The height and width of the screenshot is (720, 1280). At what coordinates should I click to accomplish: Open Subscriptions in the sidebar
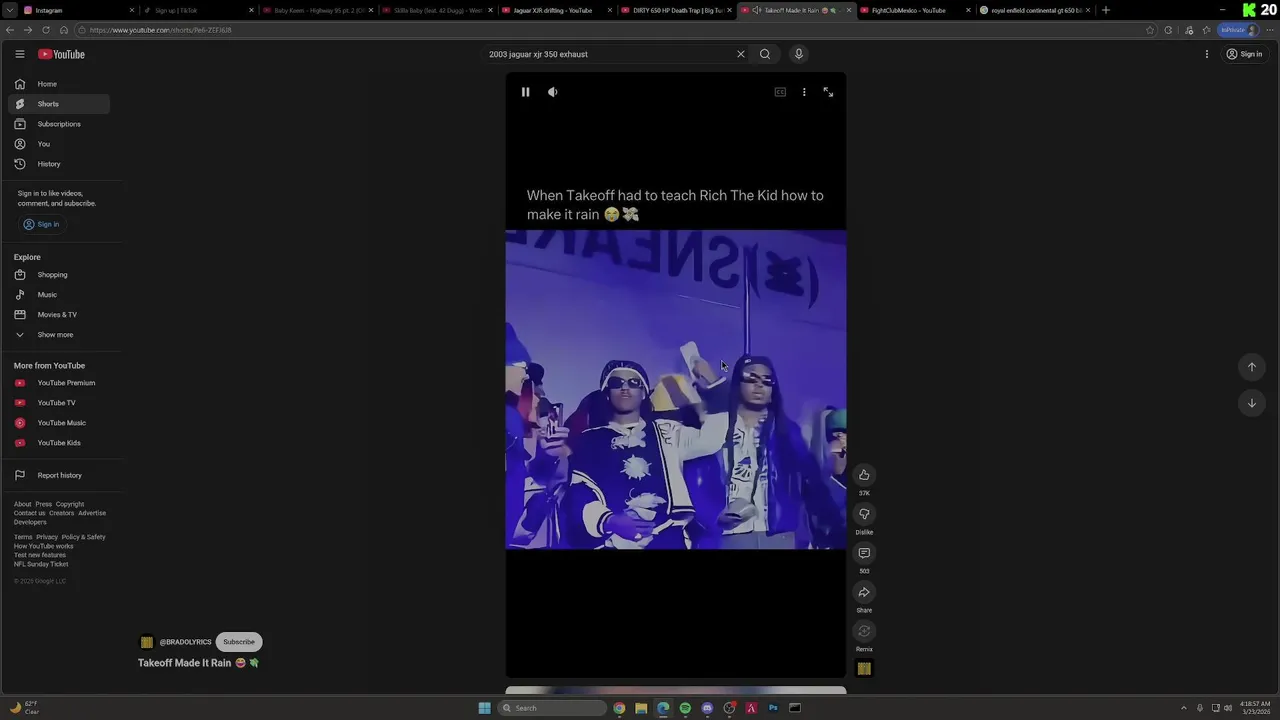point(59,124)
